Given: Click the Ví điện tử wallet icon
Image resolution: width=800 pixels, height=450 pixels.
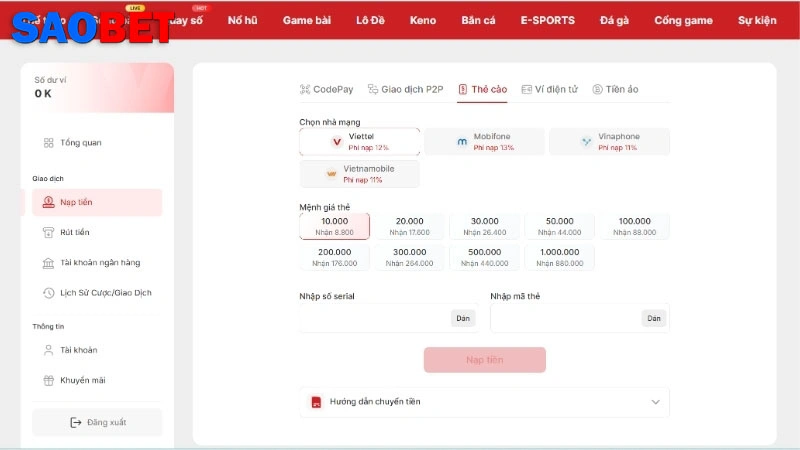Looking at the screenshot, I should pyautogui.click(x=527, y=89).
